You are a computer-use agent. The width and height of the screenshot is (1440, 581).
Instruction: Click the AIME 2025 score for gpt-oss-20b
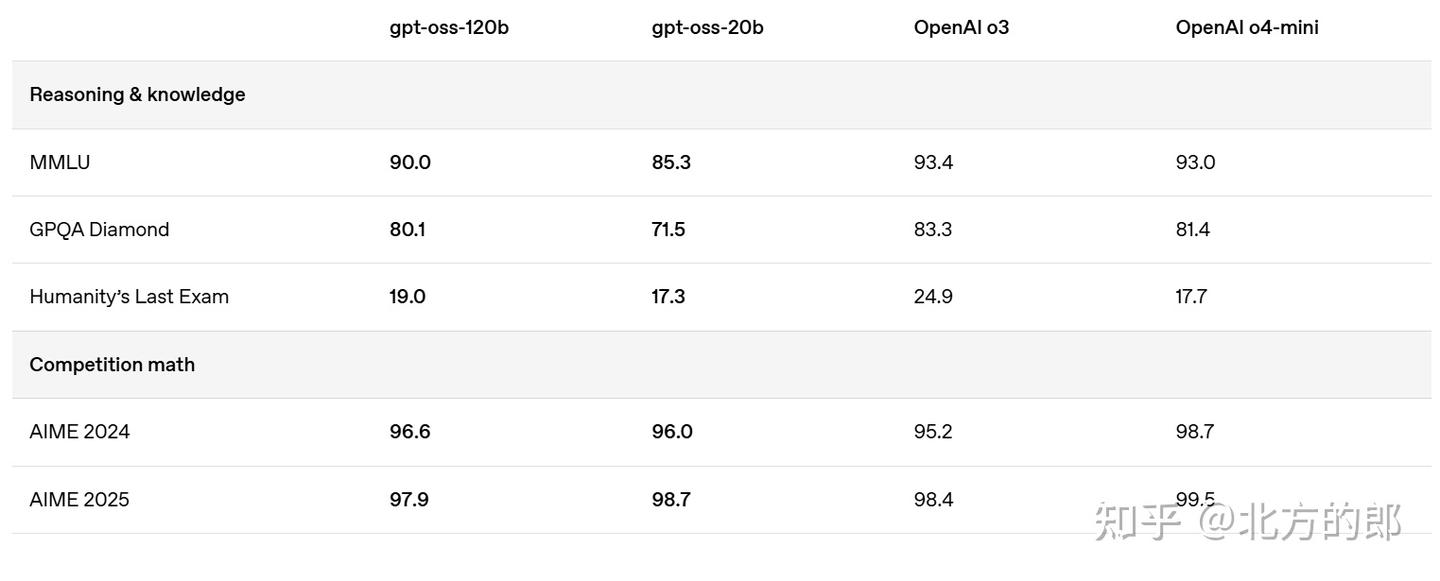point(671,500)
